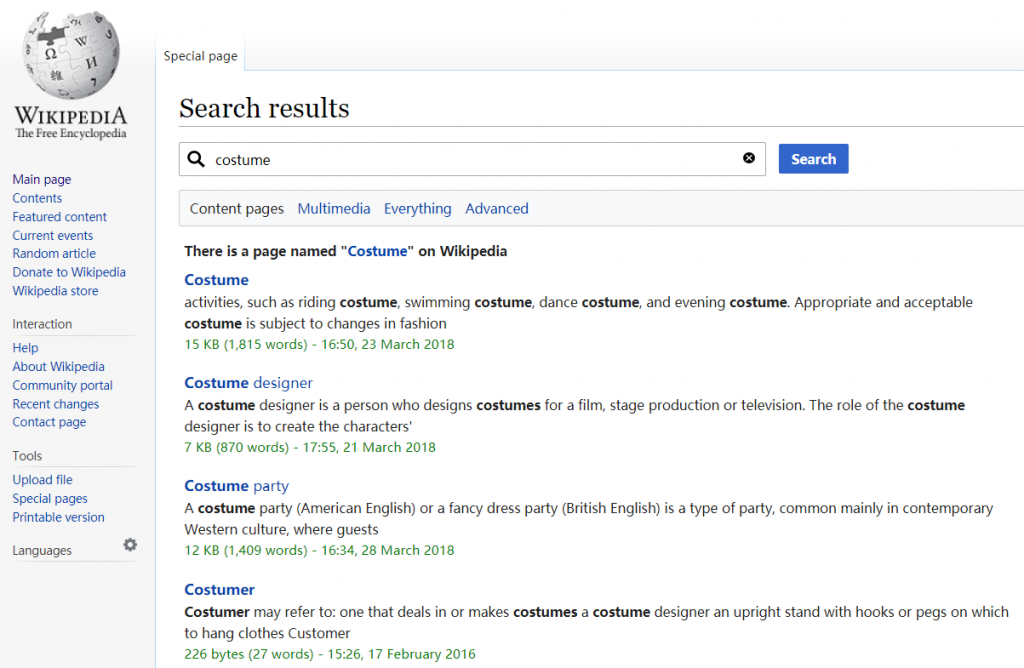Image resolution: width=1024 pixels, height=668 pixels.
Task: Clear the search field with the X icon
Action: pyautogui.click(x=749, y=158)
